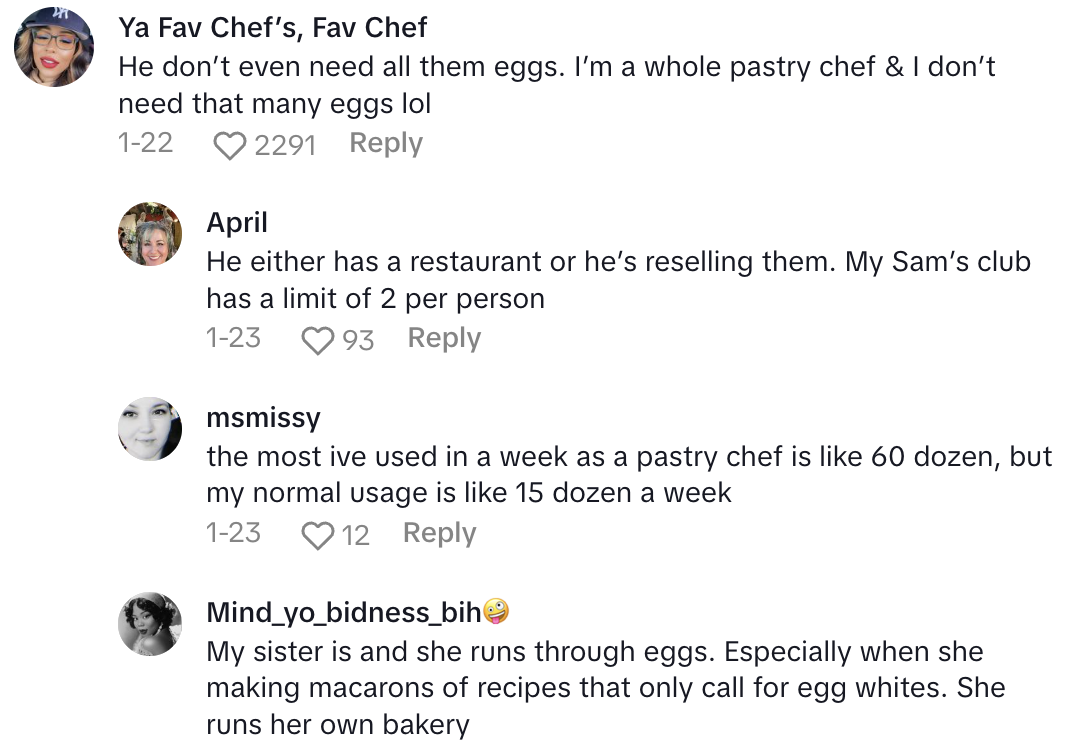Open Mind_yo_bidness_bih's profile avatar
1078x746 pixels.
150,624
